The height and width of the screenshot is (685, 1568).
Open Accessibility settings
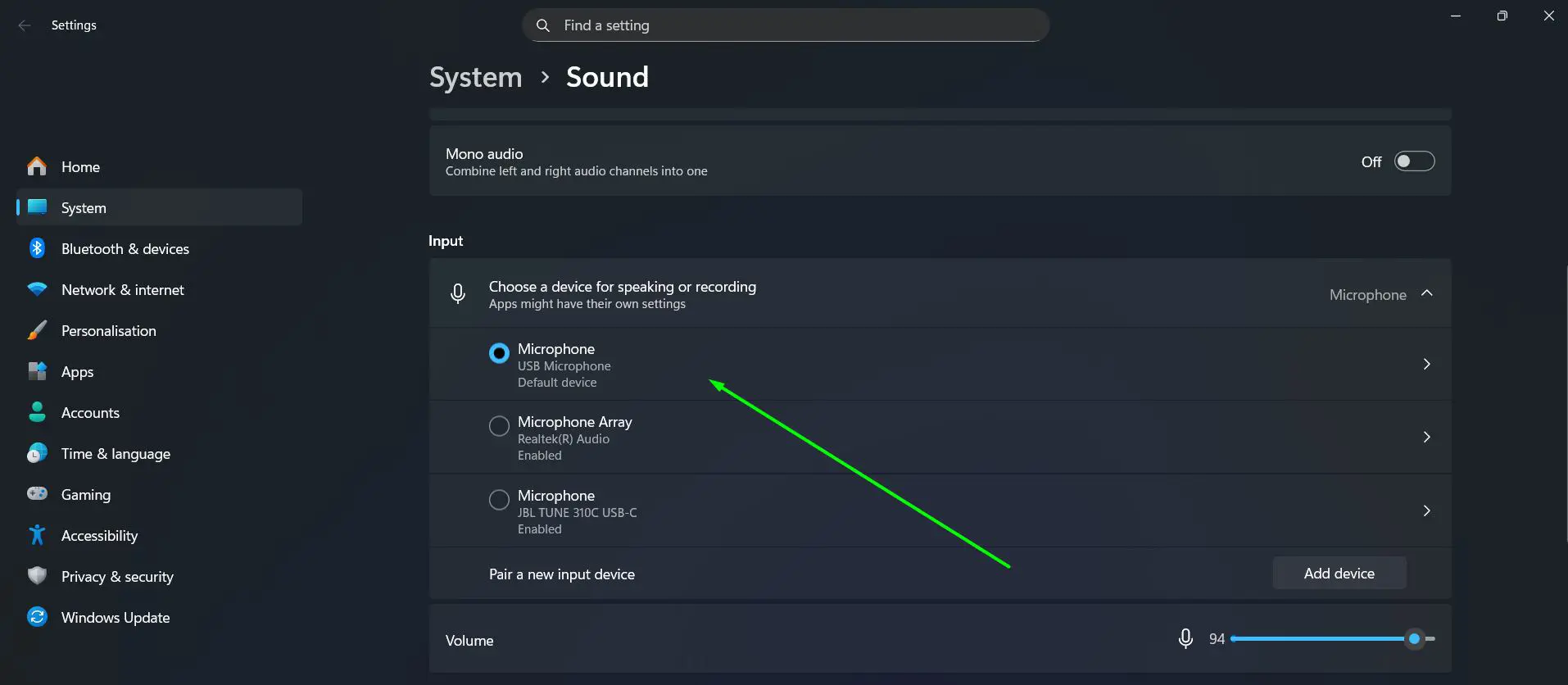[99, 535]
